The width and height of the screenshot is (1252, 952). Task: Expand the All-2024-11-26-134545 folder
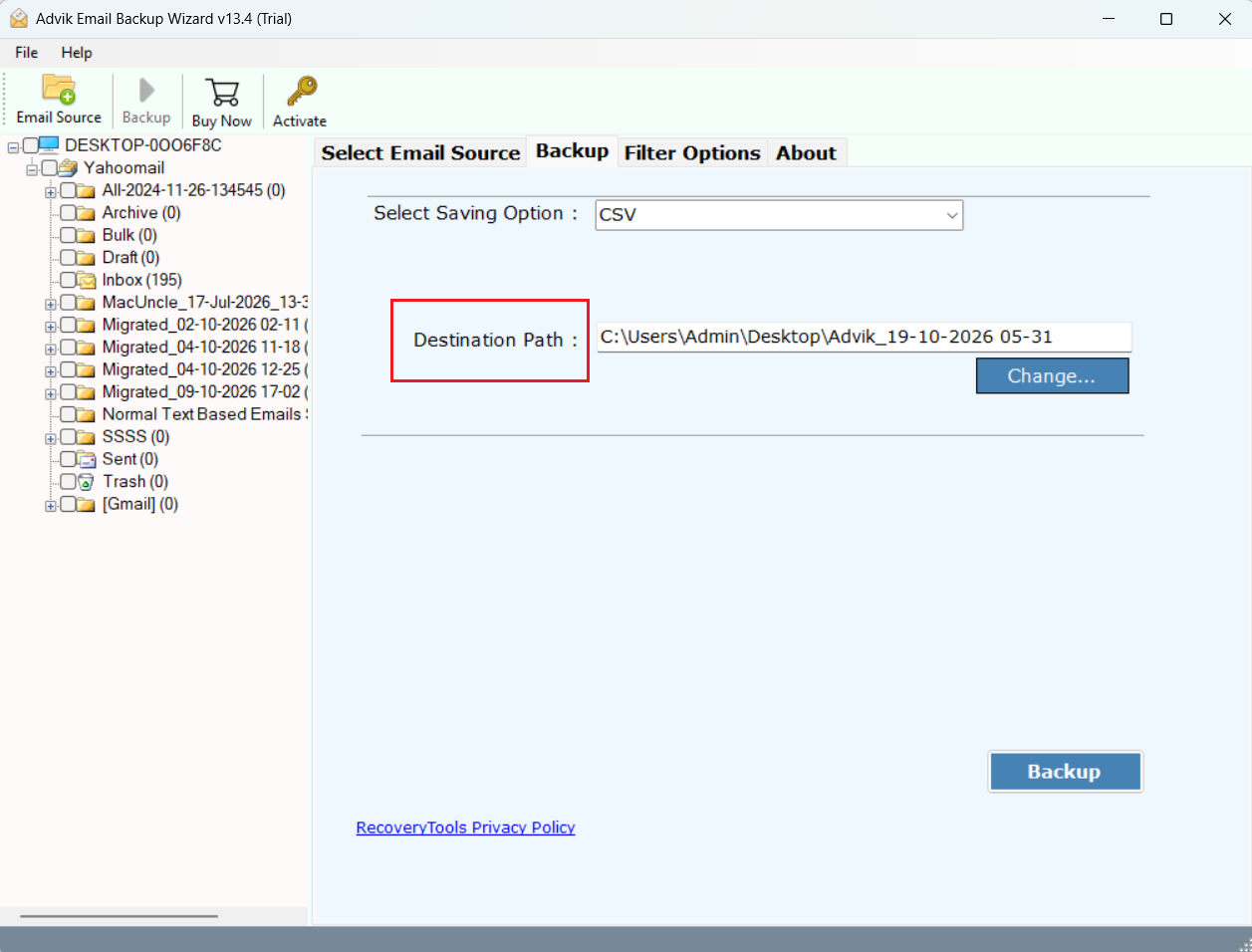[x=51, y=192]
